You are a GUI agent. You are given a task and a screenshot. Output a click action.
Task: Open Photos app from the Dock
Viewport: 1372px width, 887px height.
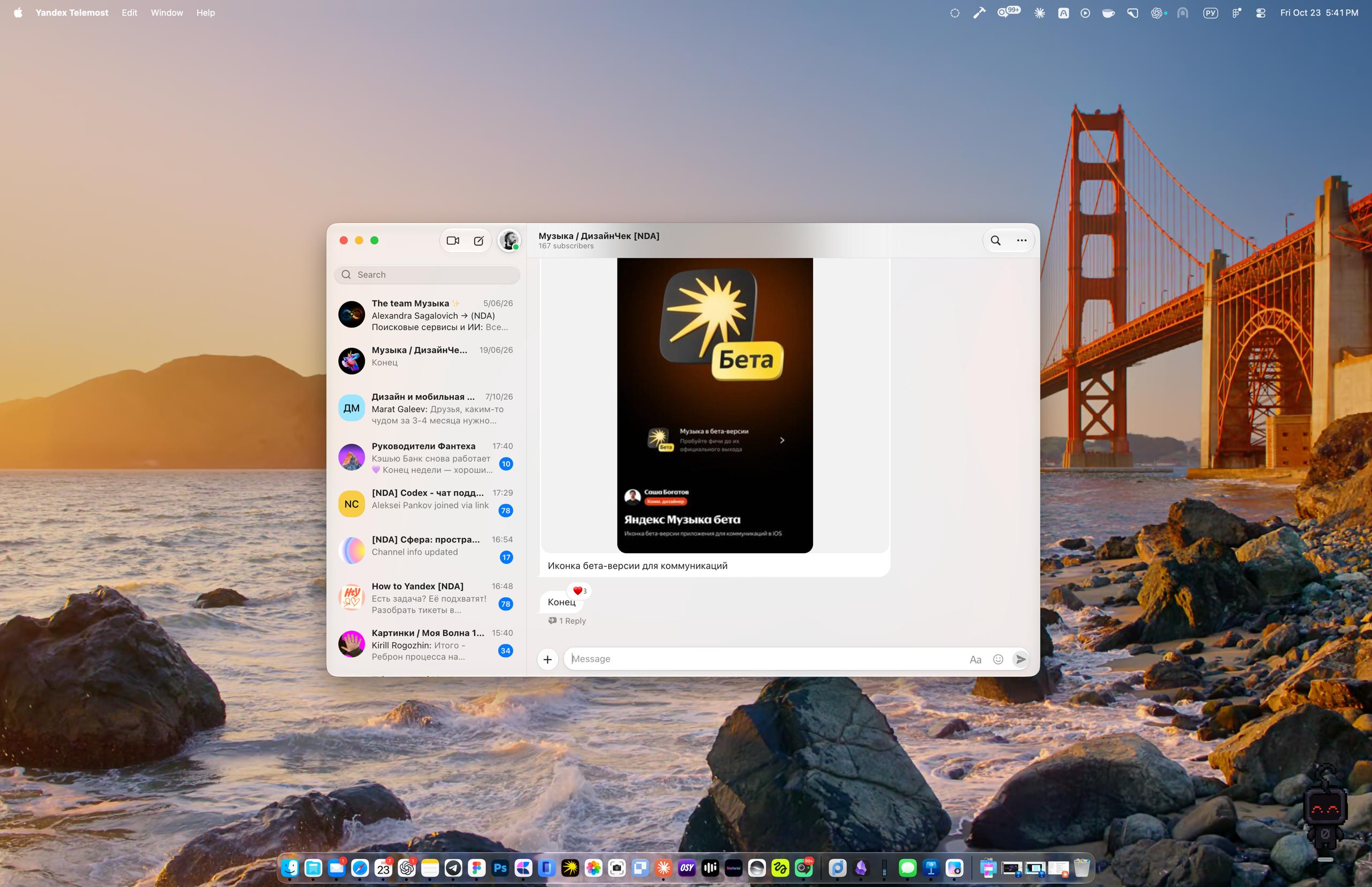tap(593, 867)
